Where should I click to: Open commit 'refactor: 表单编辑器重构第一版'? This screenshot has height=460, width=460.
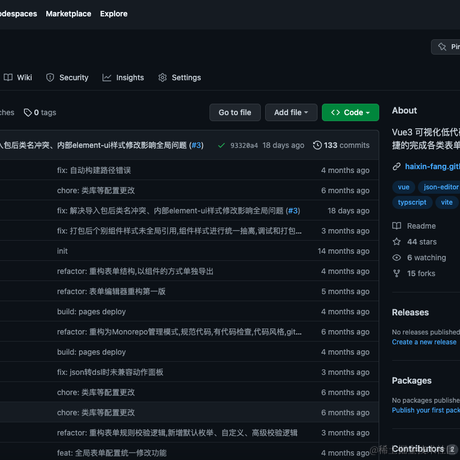click(x=111, y=291)
